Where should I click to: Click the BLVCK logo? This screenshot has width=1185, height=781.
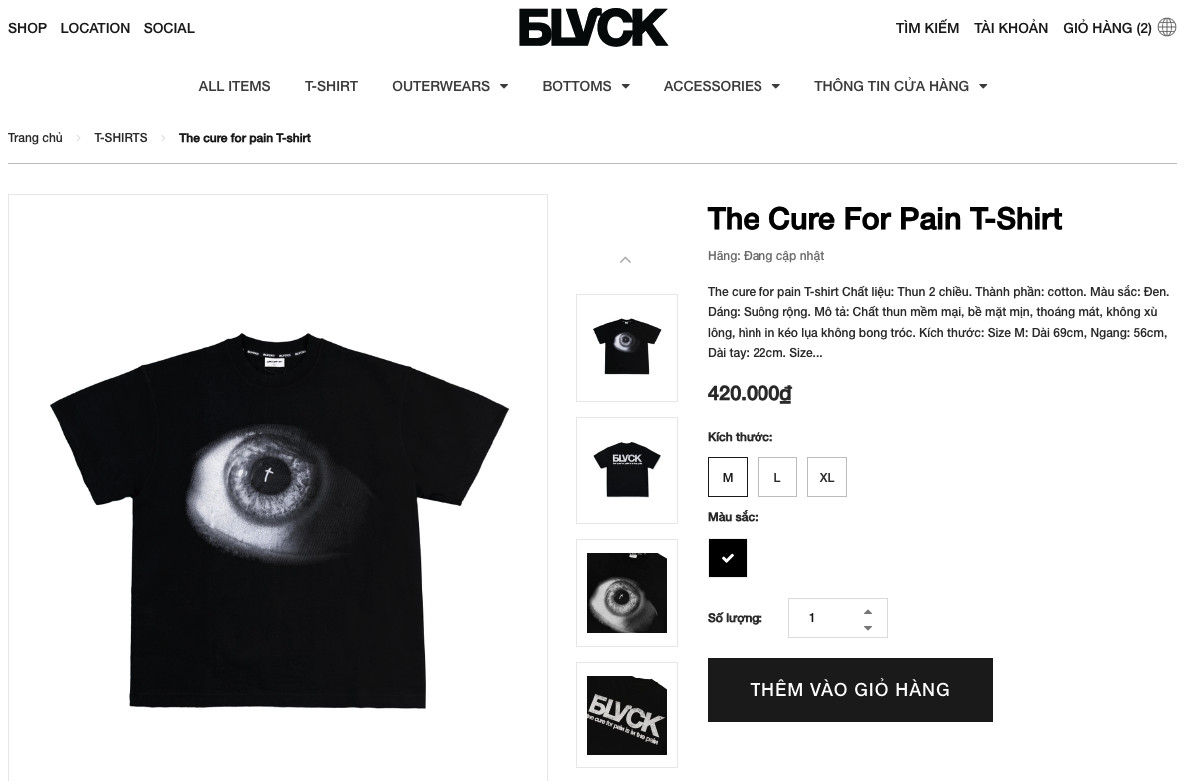(593, 27)
